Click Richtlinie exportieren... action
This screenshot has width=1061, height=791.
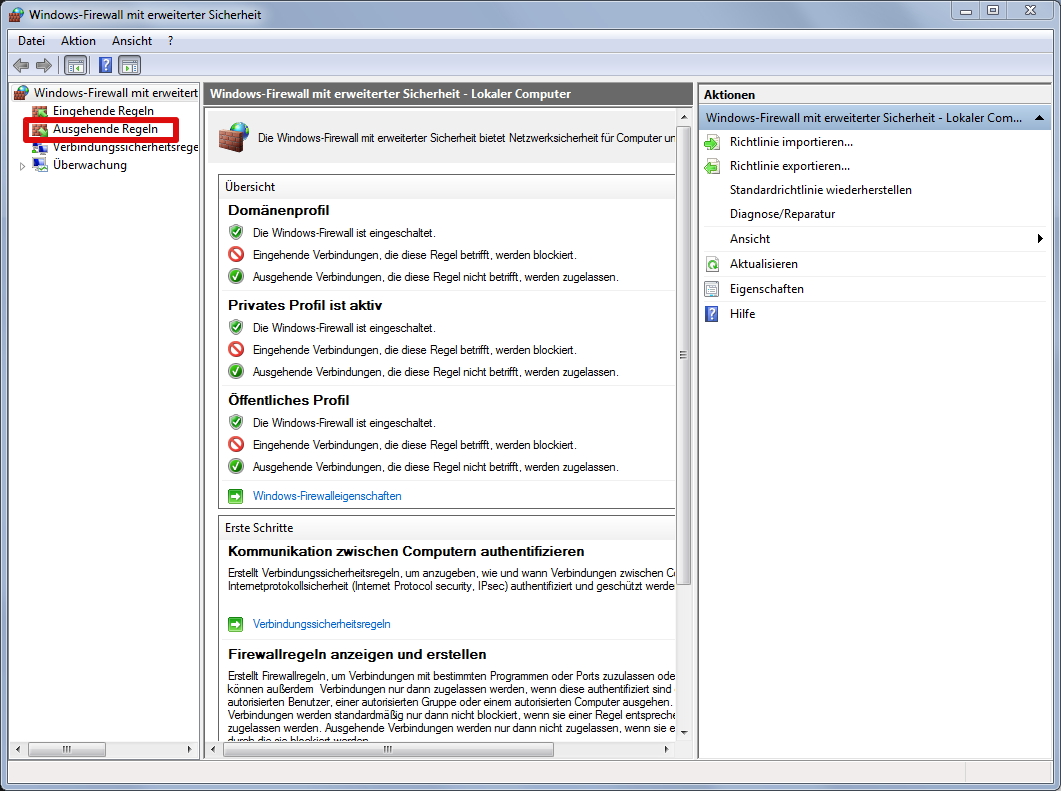tap(790, 166)
